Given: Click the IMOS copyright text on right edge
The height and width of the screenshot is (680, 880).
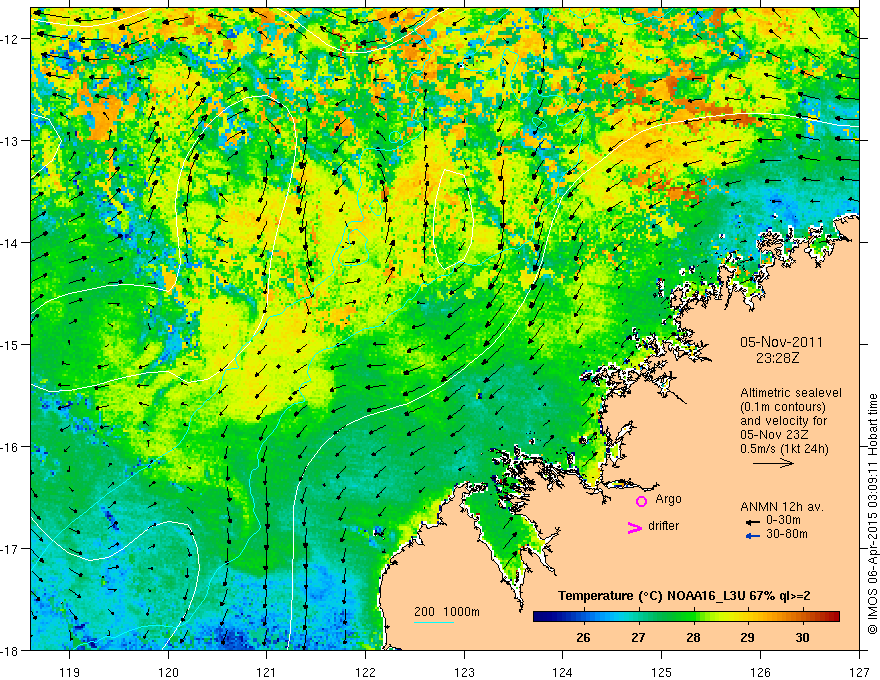Looking at the screenshot, I should pos(872,516).
